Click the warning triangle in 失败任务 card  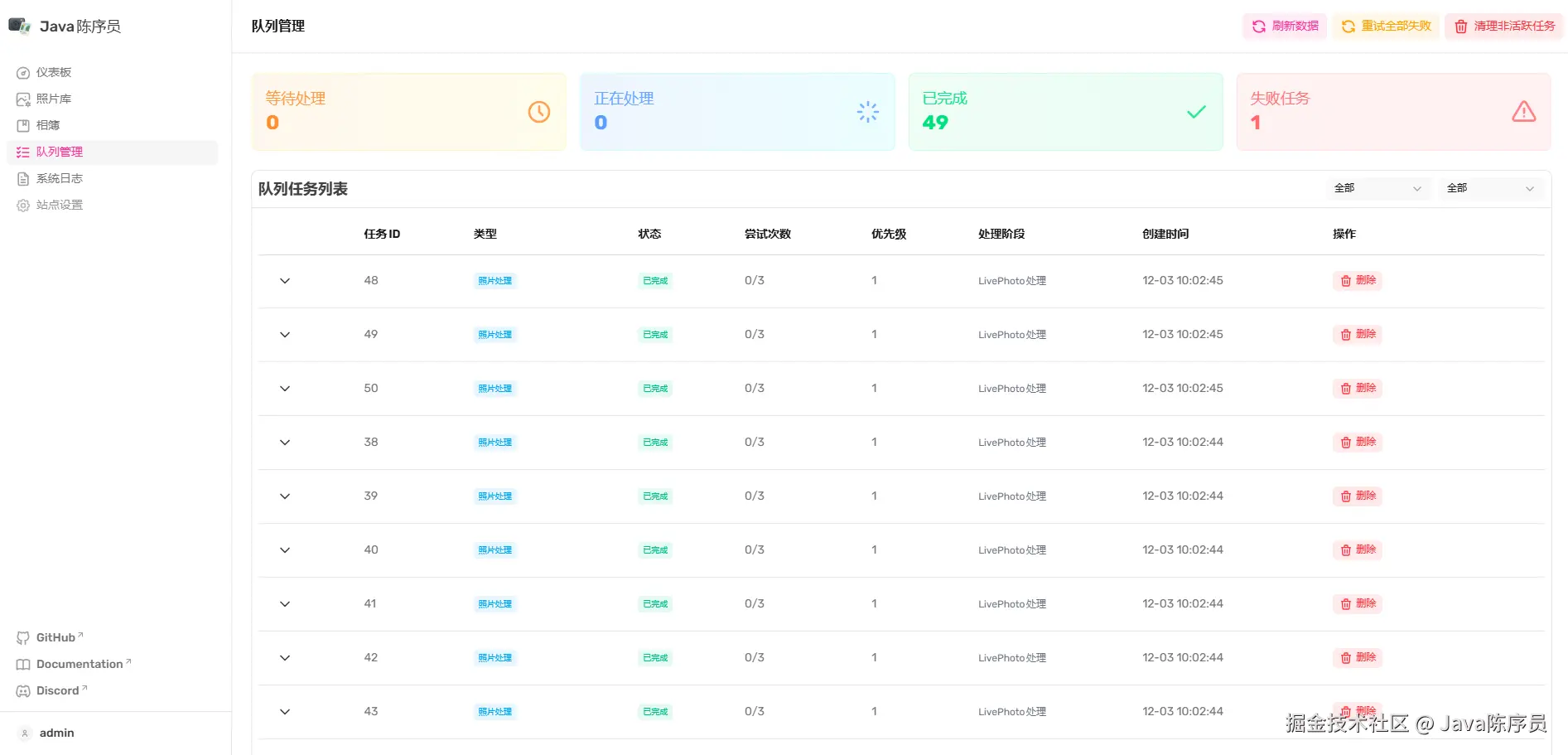(1523, 112)
